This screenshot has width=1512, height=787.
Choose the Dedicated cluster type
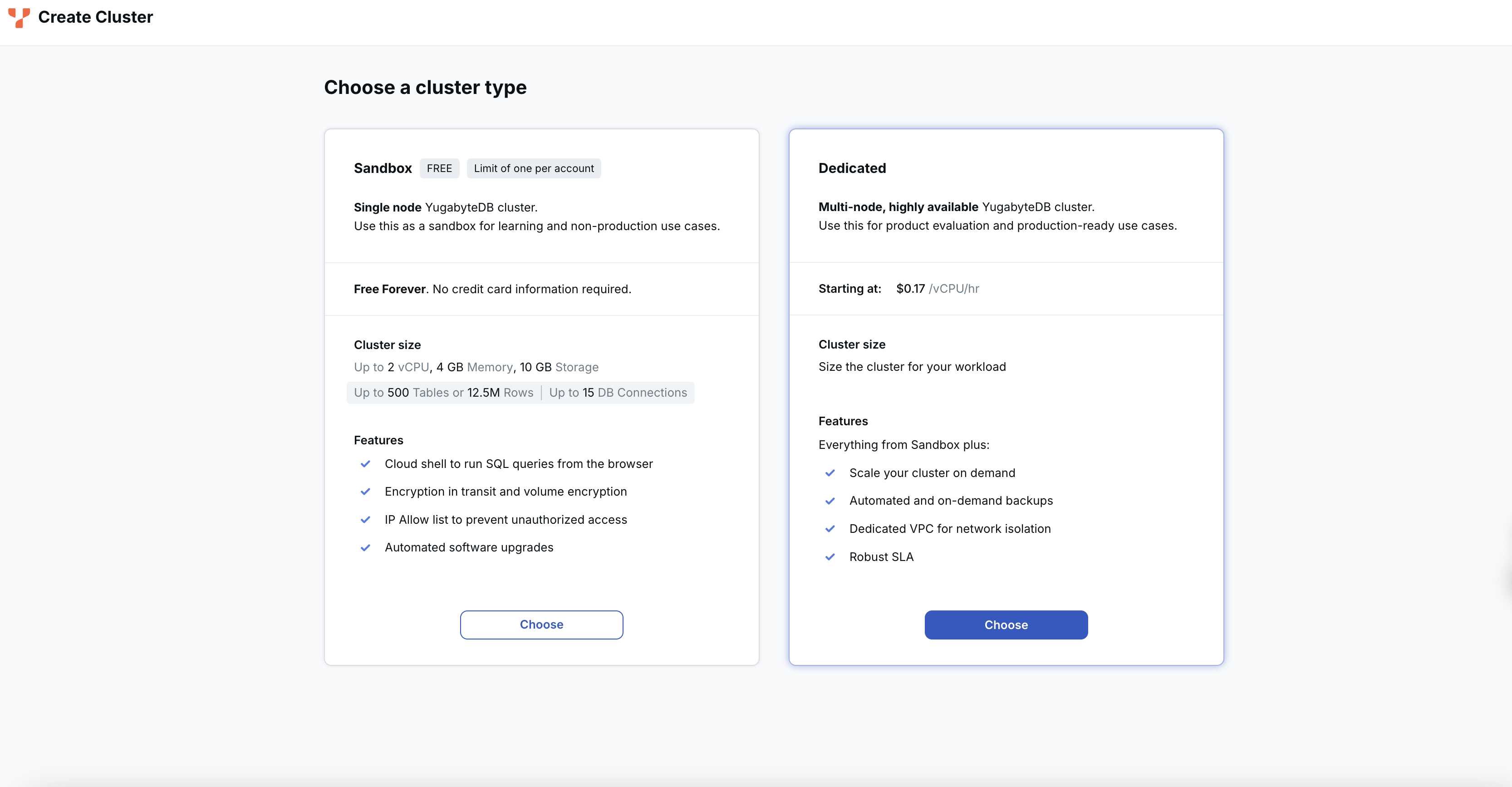coord(1006,625)
